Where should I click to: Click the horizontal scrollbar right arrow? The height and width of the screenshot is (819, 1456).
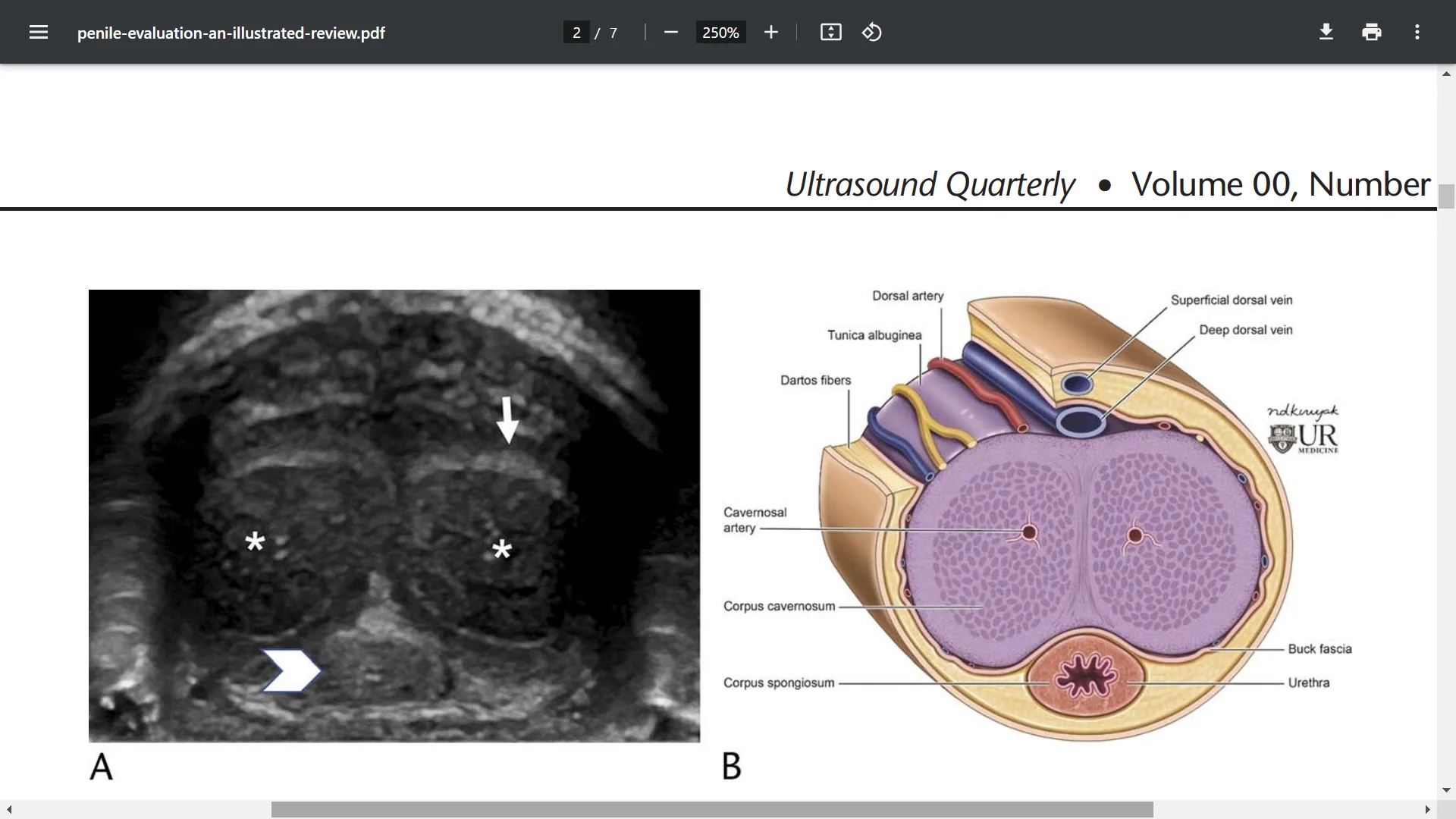(x=1427, y=811)
